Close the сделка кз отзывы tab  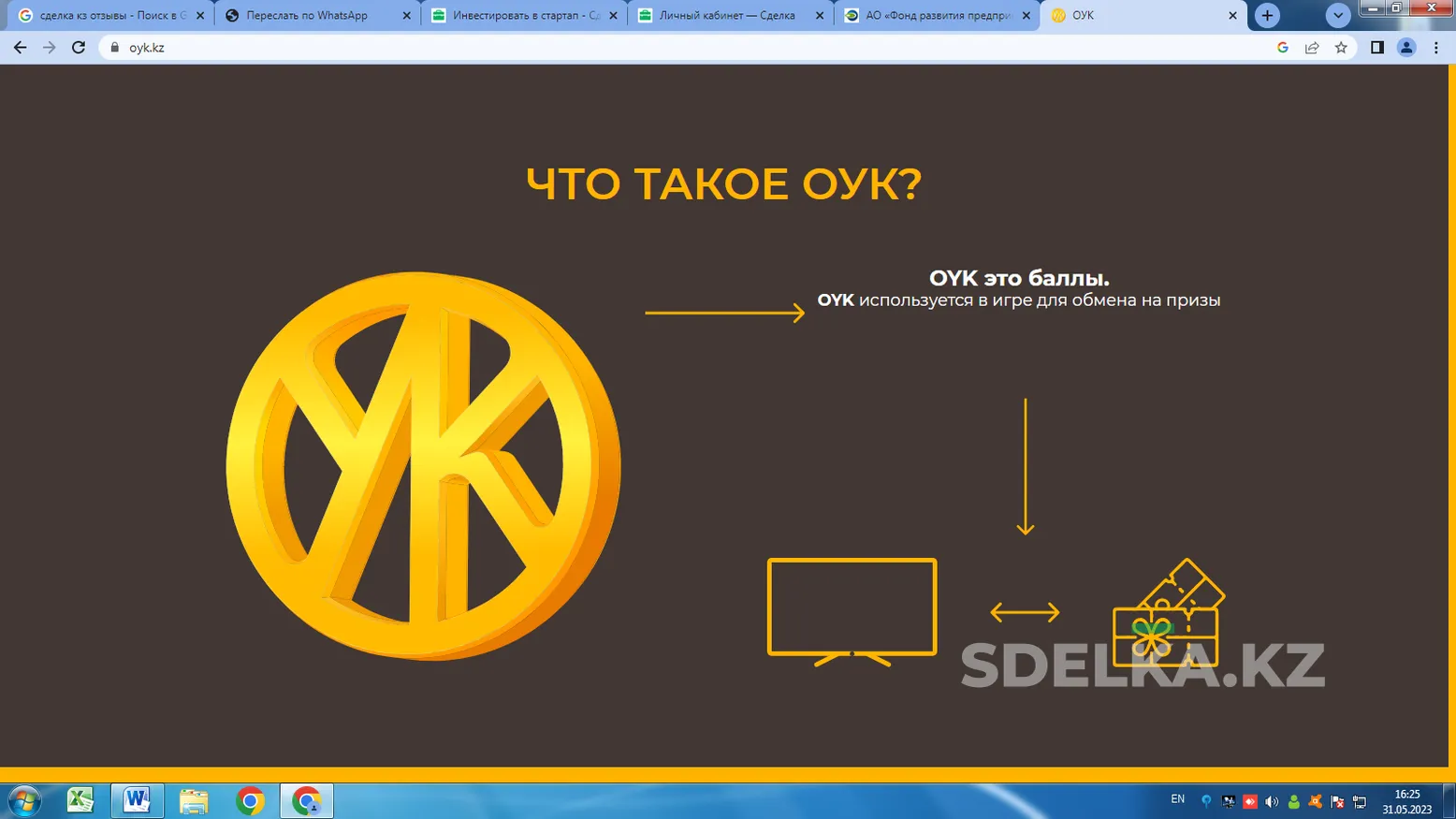[x=200, y=16]
